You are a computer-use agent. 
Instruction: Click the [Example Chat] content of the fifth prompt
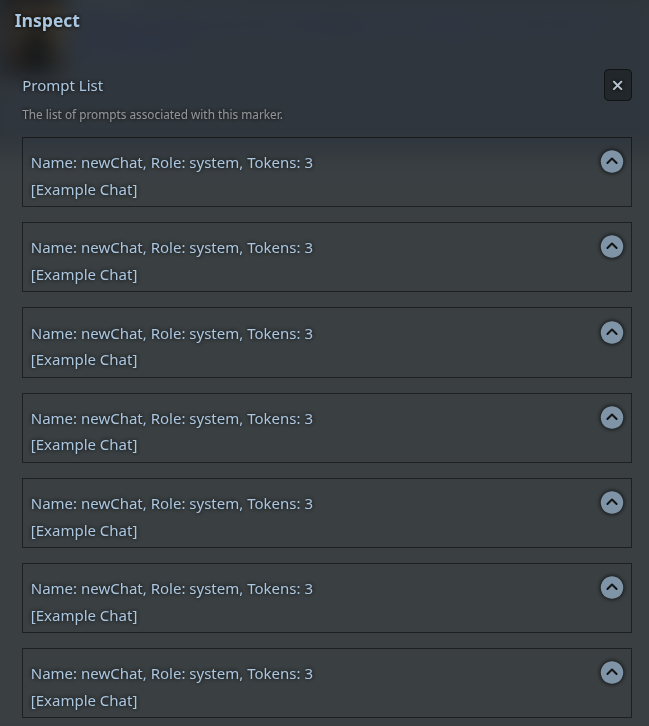tap(84, 531)
